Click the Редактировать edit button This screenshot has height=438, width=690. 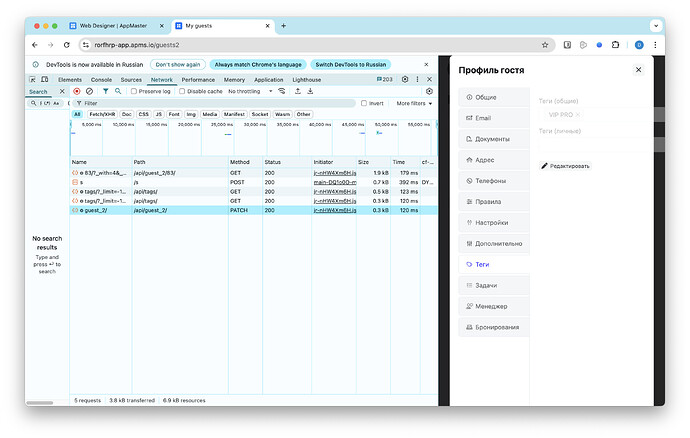[x=565, y=166]
